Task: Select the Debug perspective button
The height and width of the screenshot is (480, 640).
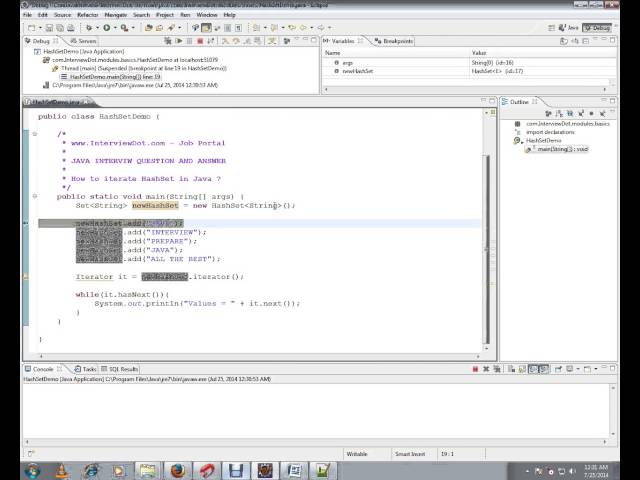Action: click(597, 28)
